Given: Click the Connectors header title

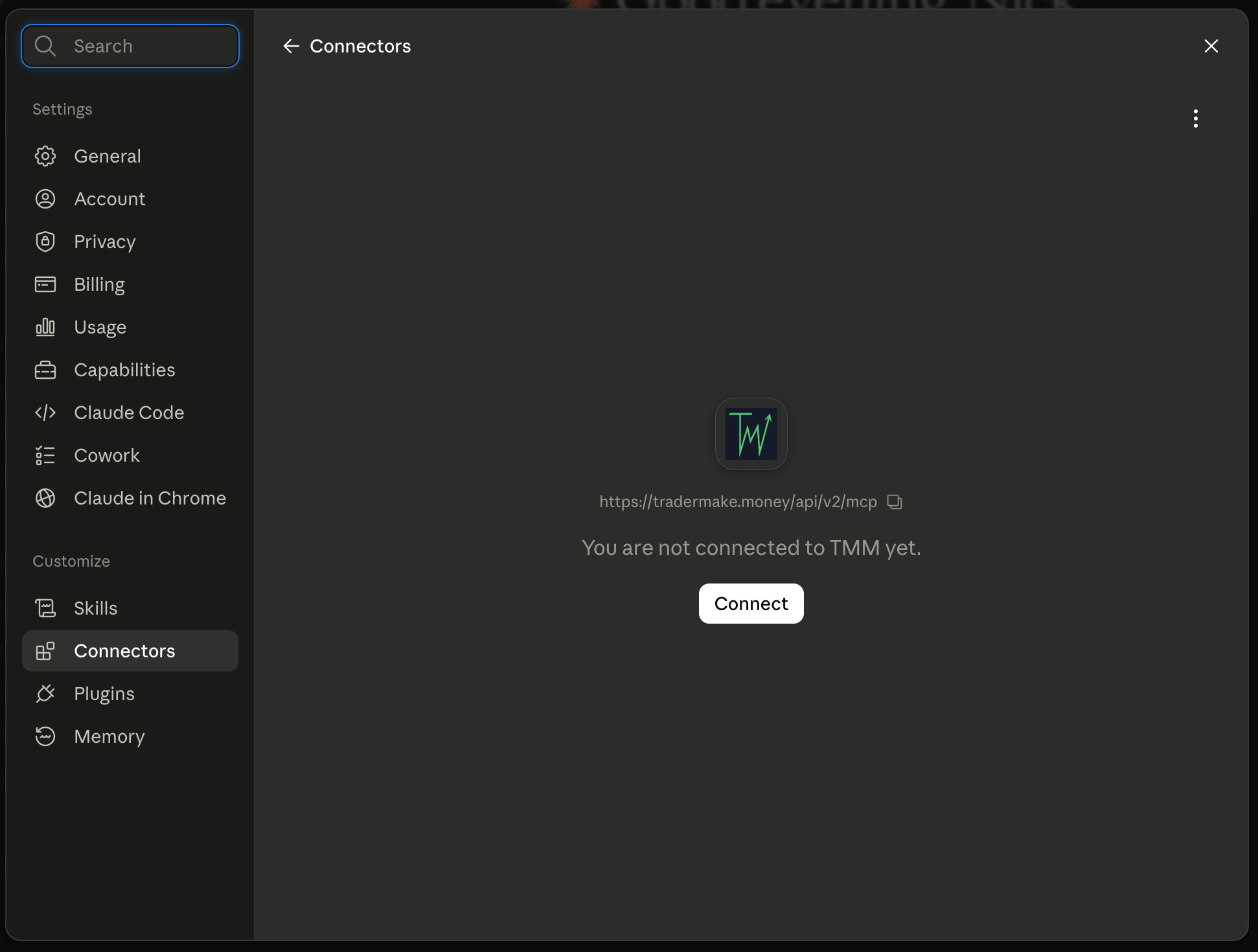Looking at the screenshot, I should point(360,46).
